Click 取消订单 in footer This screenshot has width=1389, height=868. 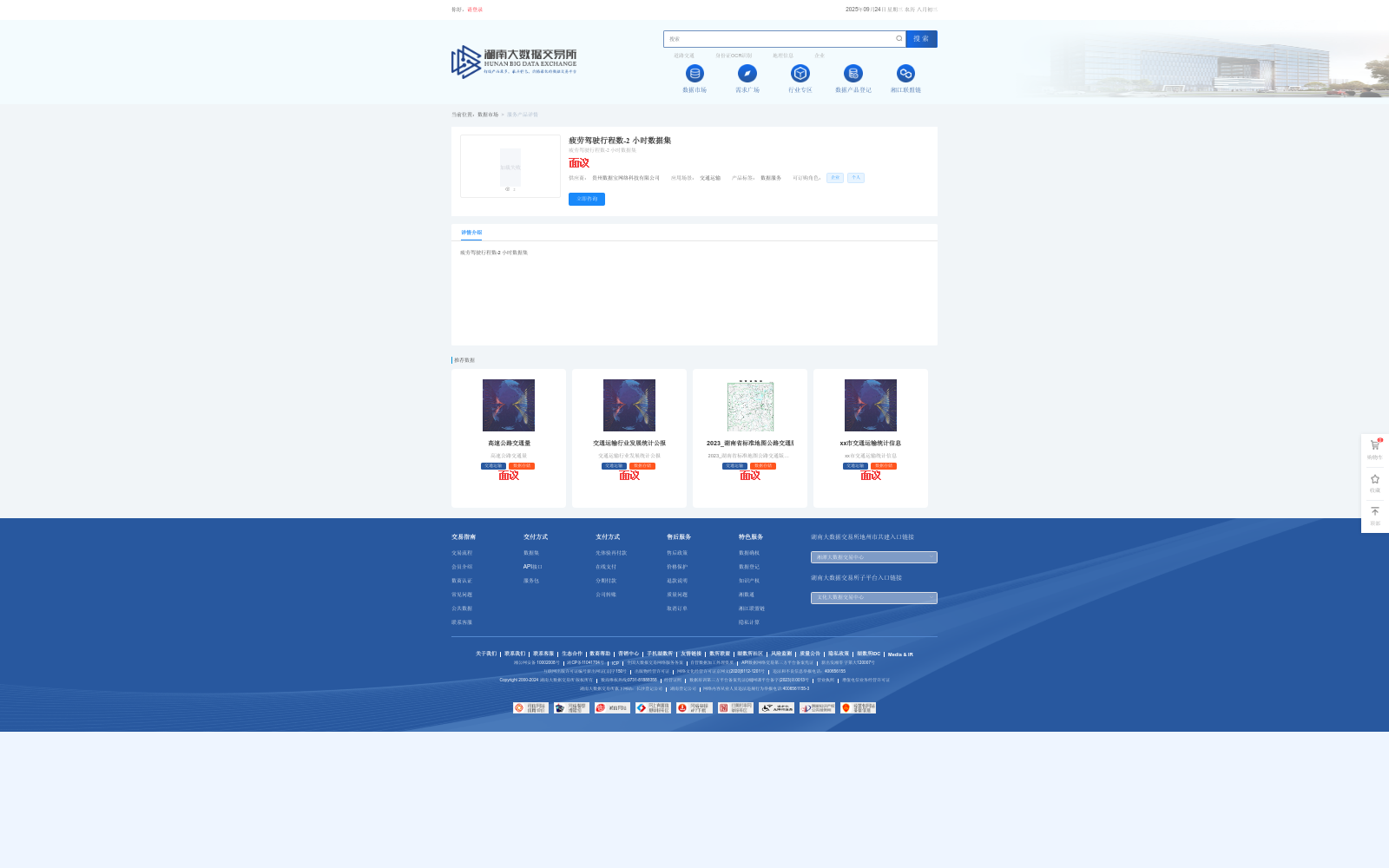click(677, 608)
